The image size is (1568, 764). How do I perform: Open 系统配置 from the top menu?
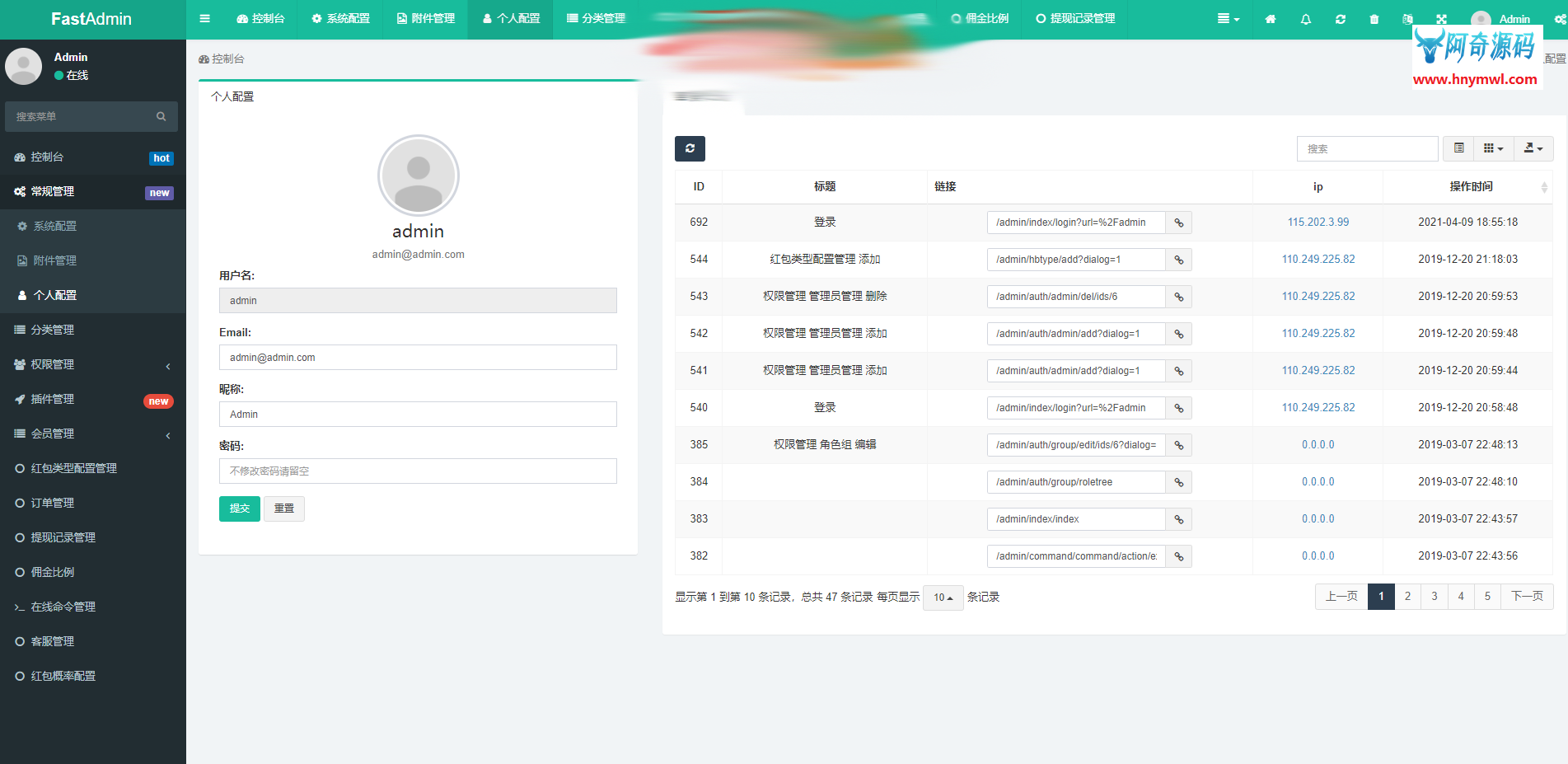340,18
